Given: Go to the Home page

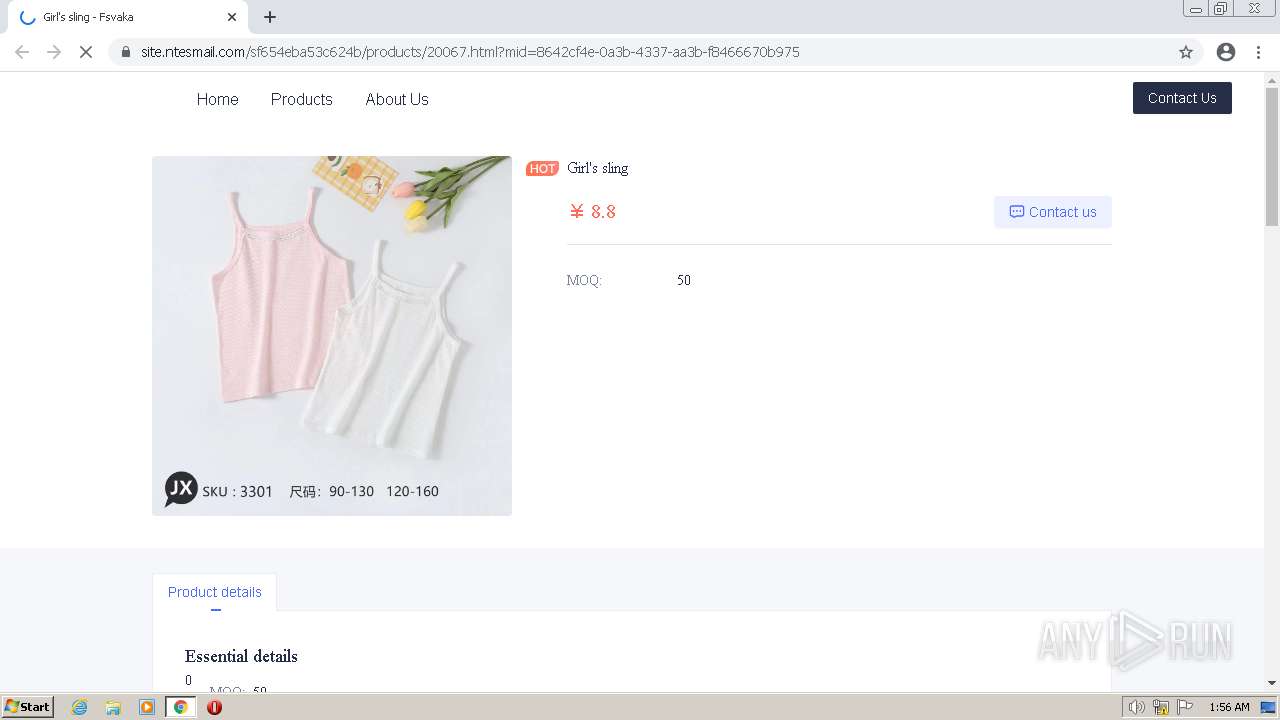Looking at the screenshot, I should coord(217,99).
